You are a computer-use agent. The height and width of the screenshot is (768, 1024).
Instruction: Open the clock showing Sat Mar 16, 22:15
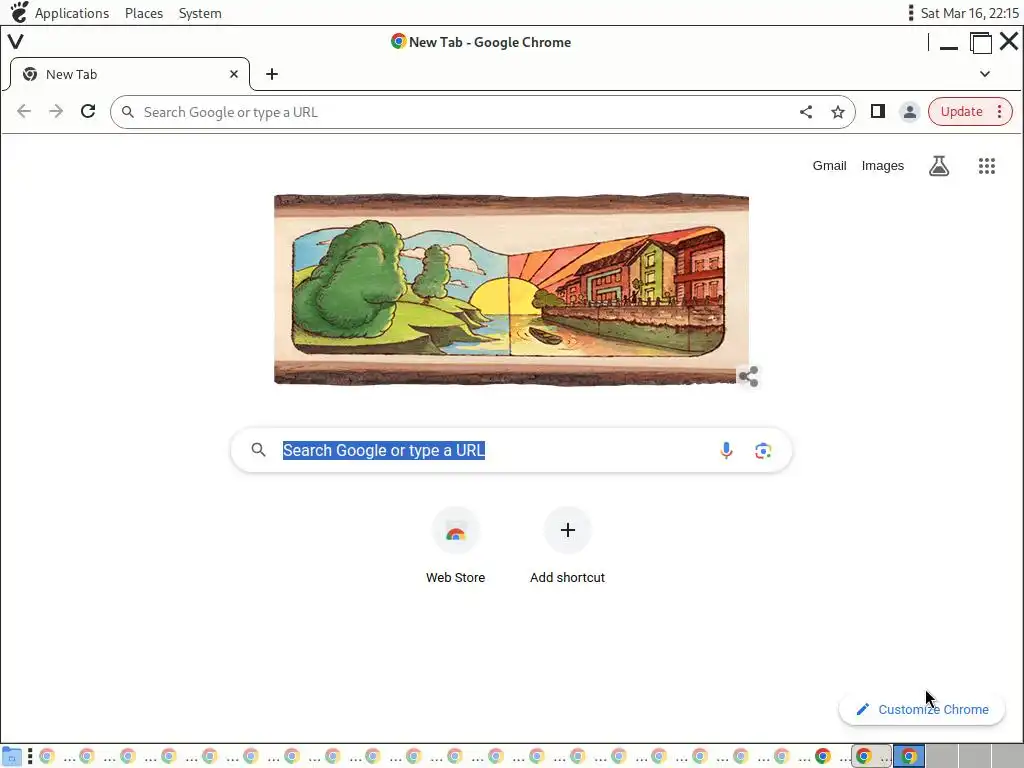969,13
